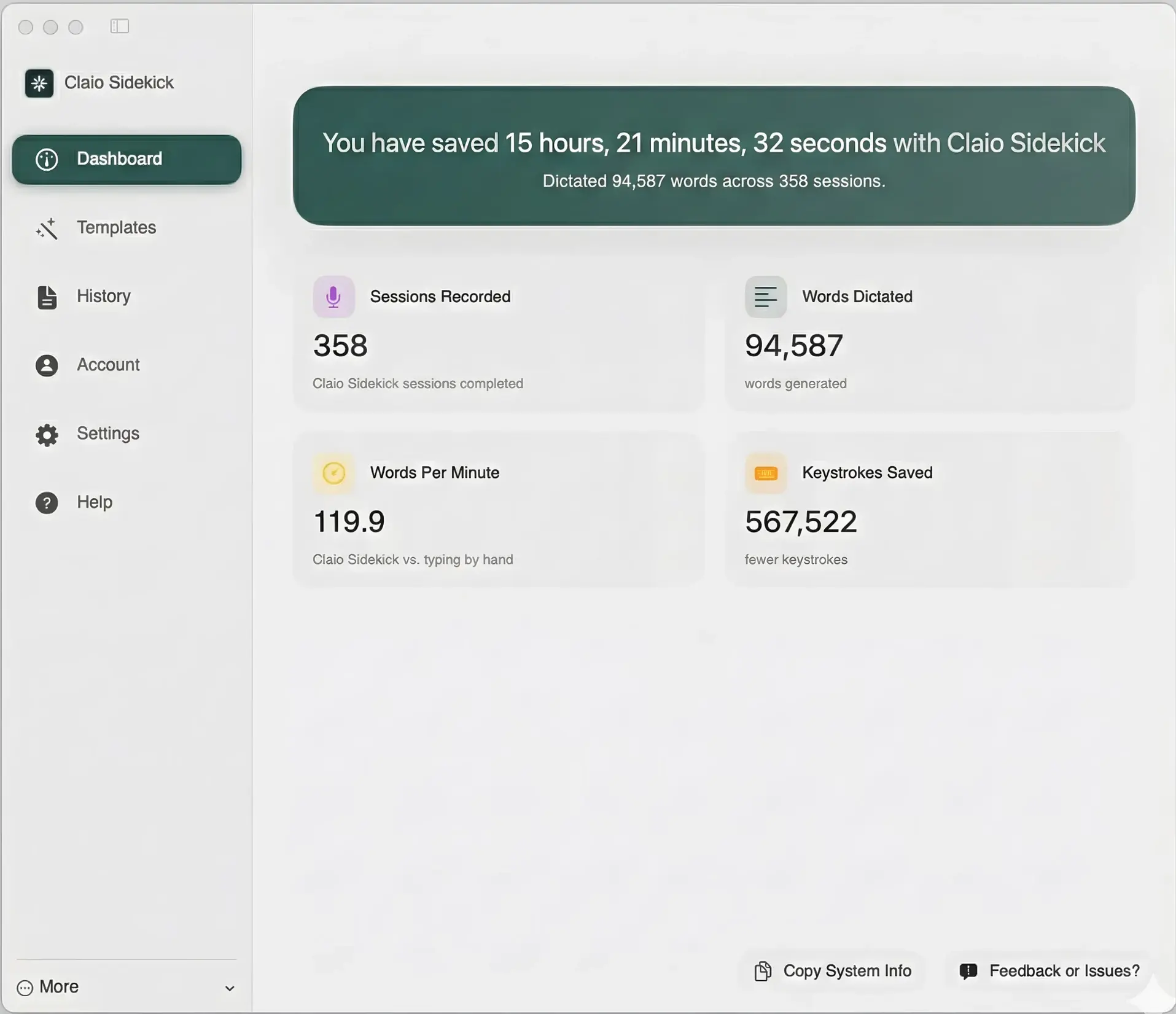The height and width of the screenshot is (1014, 1176).
Task: Click the Copy System Info button
Action: pyautogui.click(x=832, y=971)
